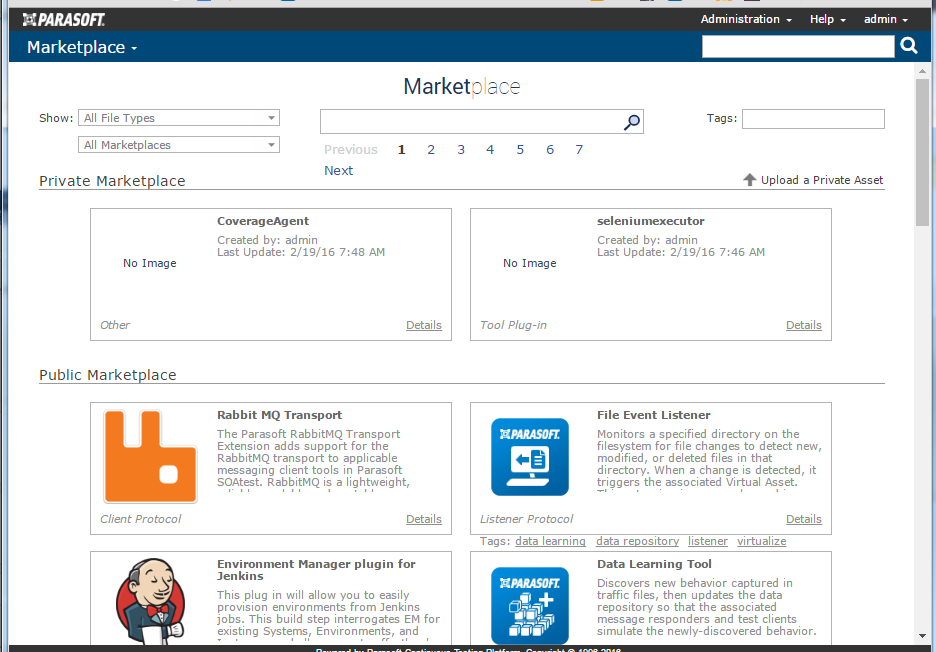Expand the All File Types dropdown

[x=178, y=118]
